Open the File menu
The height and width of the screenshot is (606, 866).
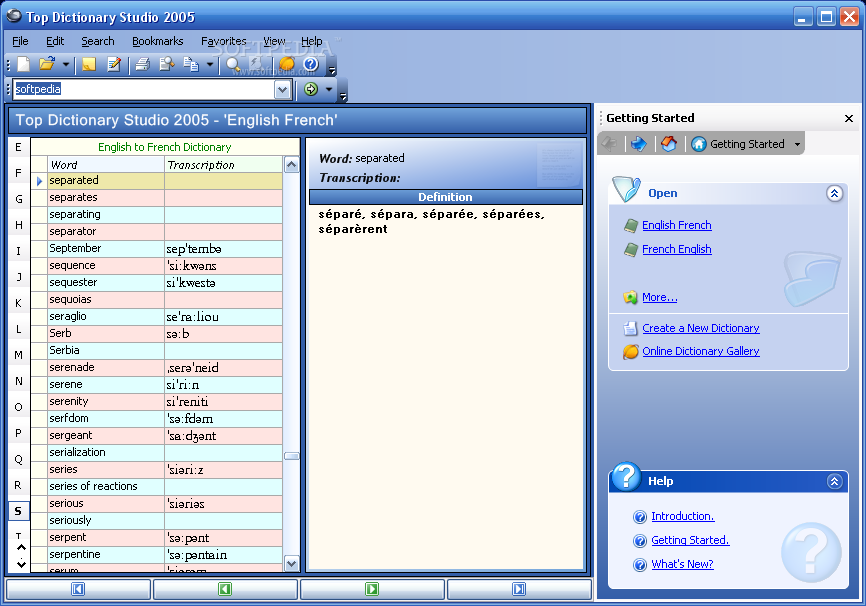tap(20, 41)
